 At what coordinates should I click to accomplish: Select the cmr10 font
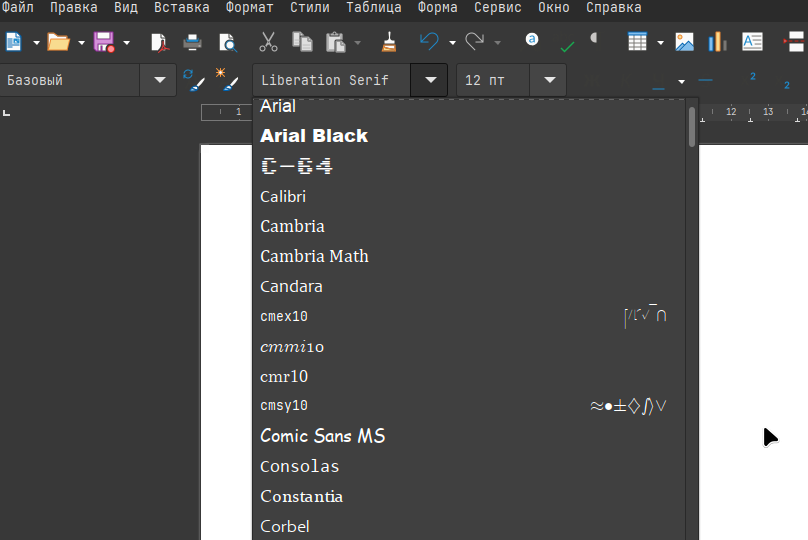pos(470,376)
